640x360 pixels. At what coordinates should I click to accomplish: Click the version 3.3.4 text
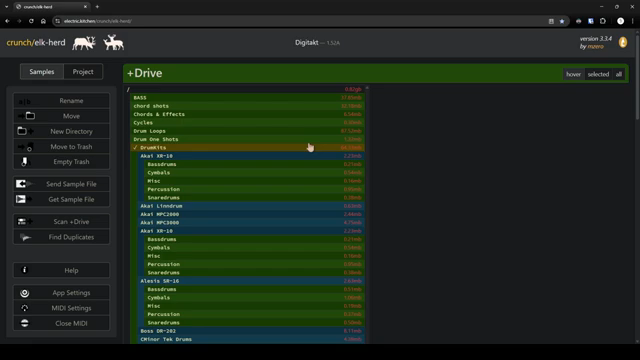pyautogui.click(x=596, y=39)
